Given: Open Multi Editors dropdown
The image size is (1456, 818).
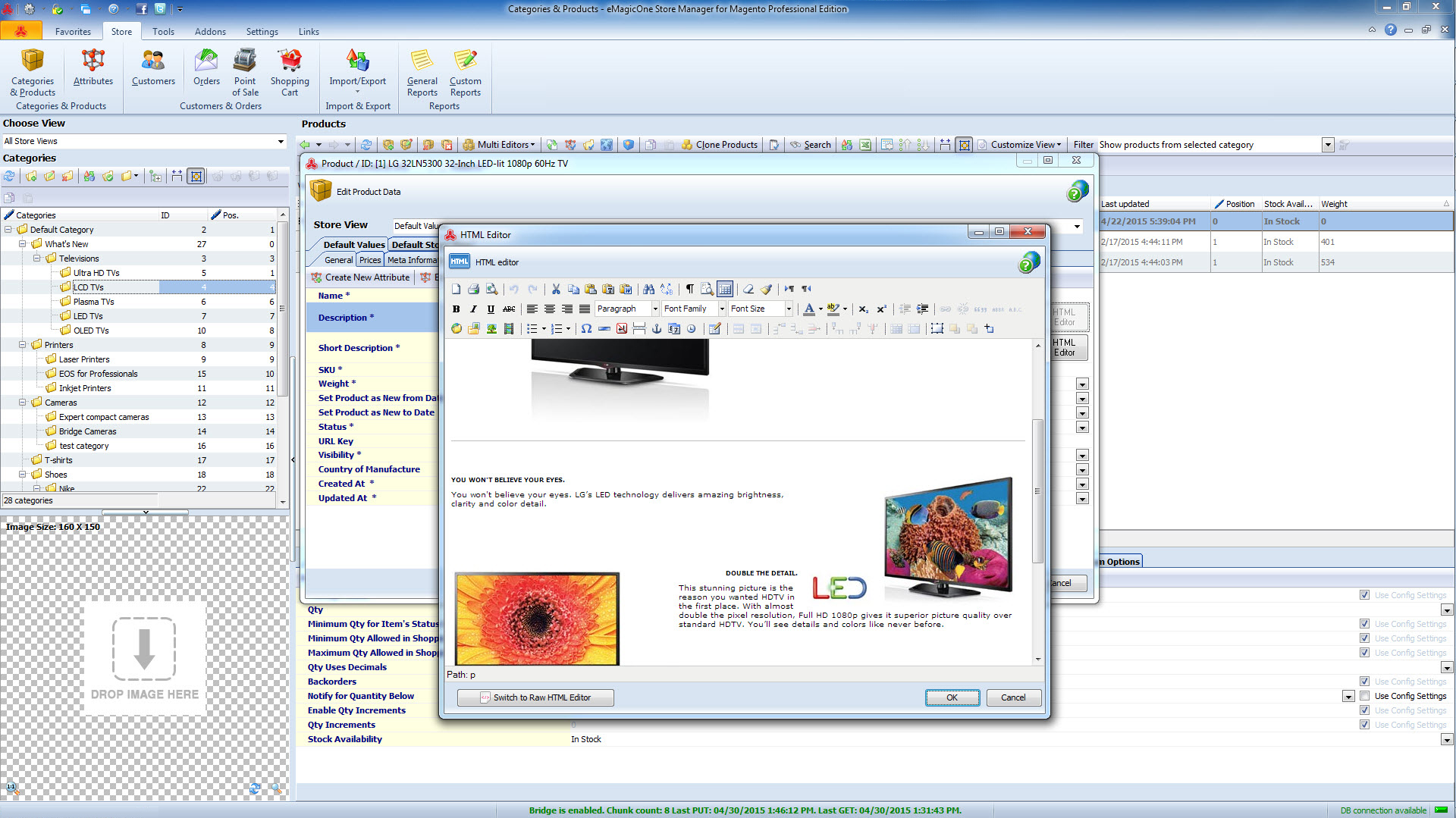Looking at the screenshot, I should pyautogui.click(x=499, y=145).
